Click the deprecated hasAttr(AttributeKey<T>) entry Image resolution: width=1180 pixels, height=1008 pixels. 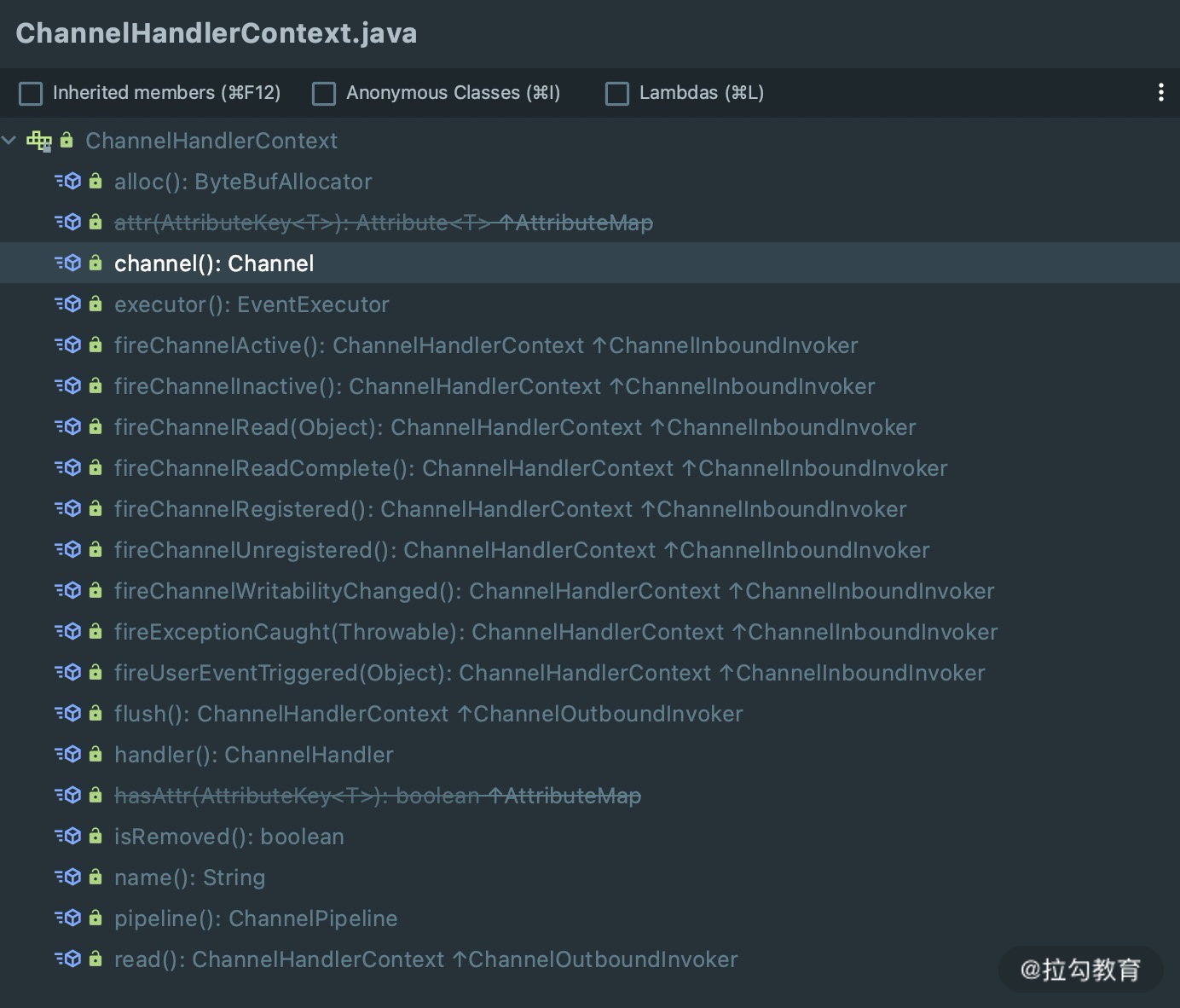coord(377,796)
